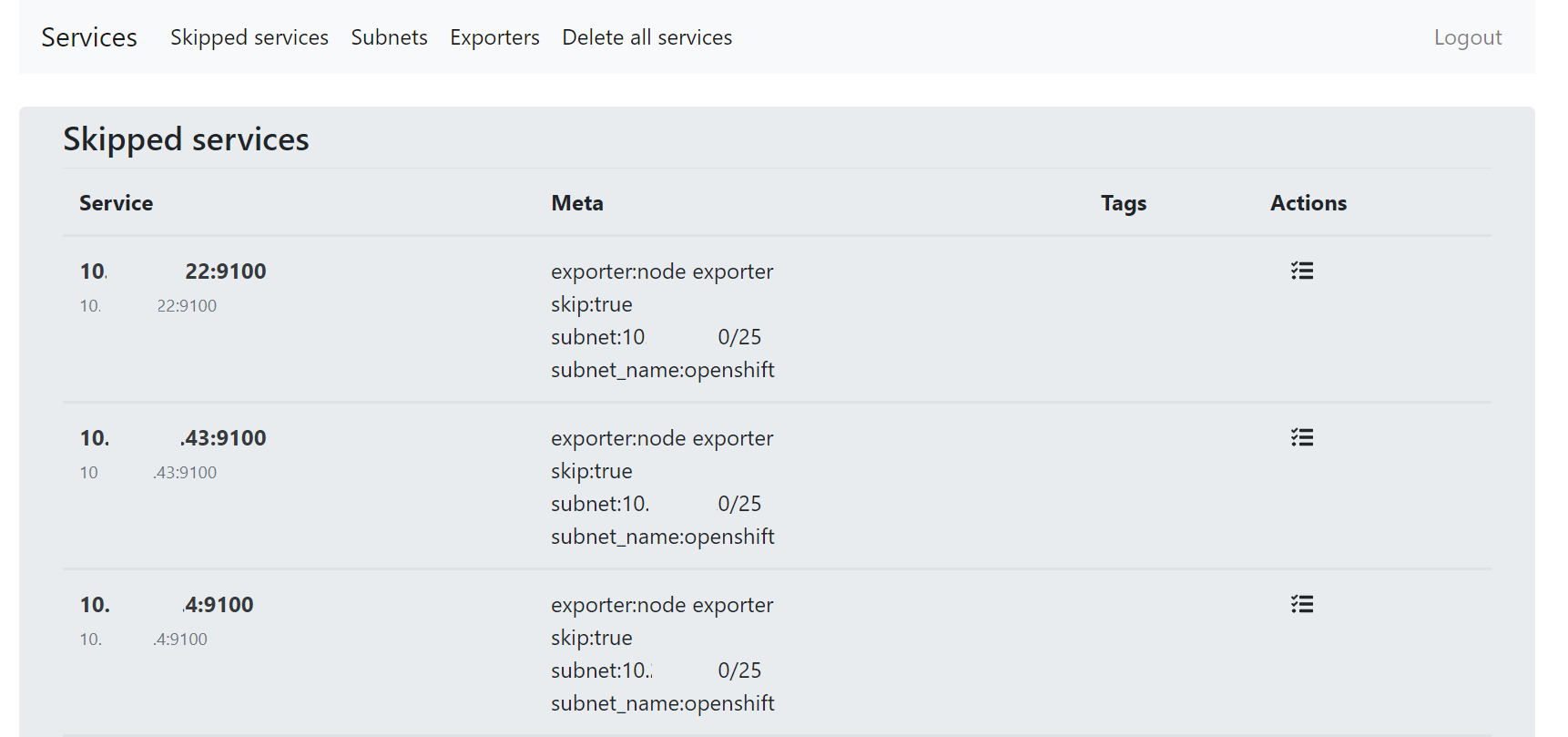The height and width of the screenshot is (737, 1568).
Task: Click the subnet value in the .43:9100 row
Action: (x=657, y=504)
